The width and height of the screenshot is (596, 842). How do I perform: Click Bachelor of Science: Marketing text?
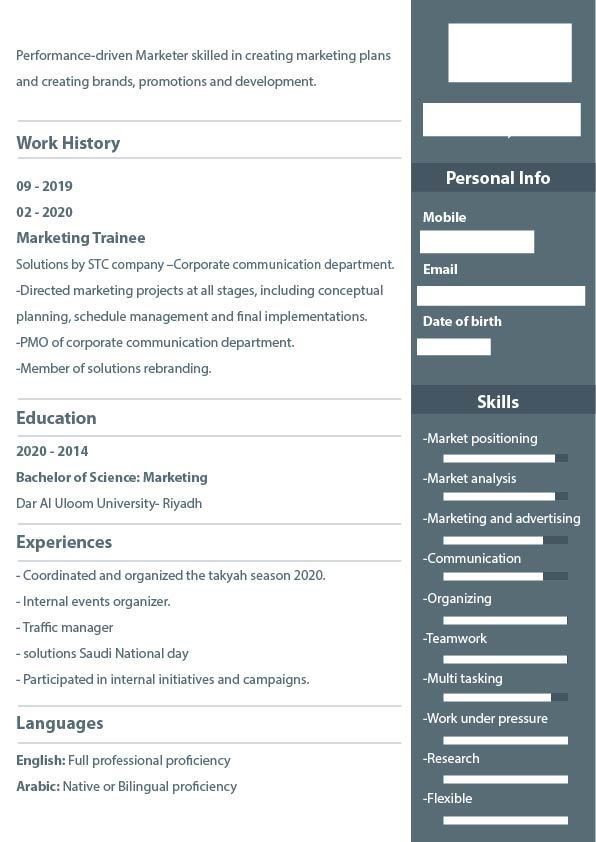(x=112, y=477)
